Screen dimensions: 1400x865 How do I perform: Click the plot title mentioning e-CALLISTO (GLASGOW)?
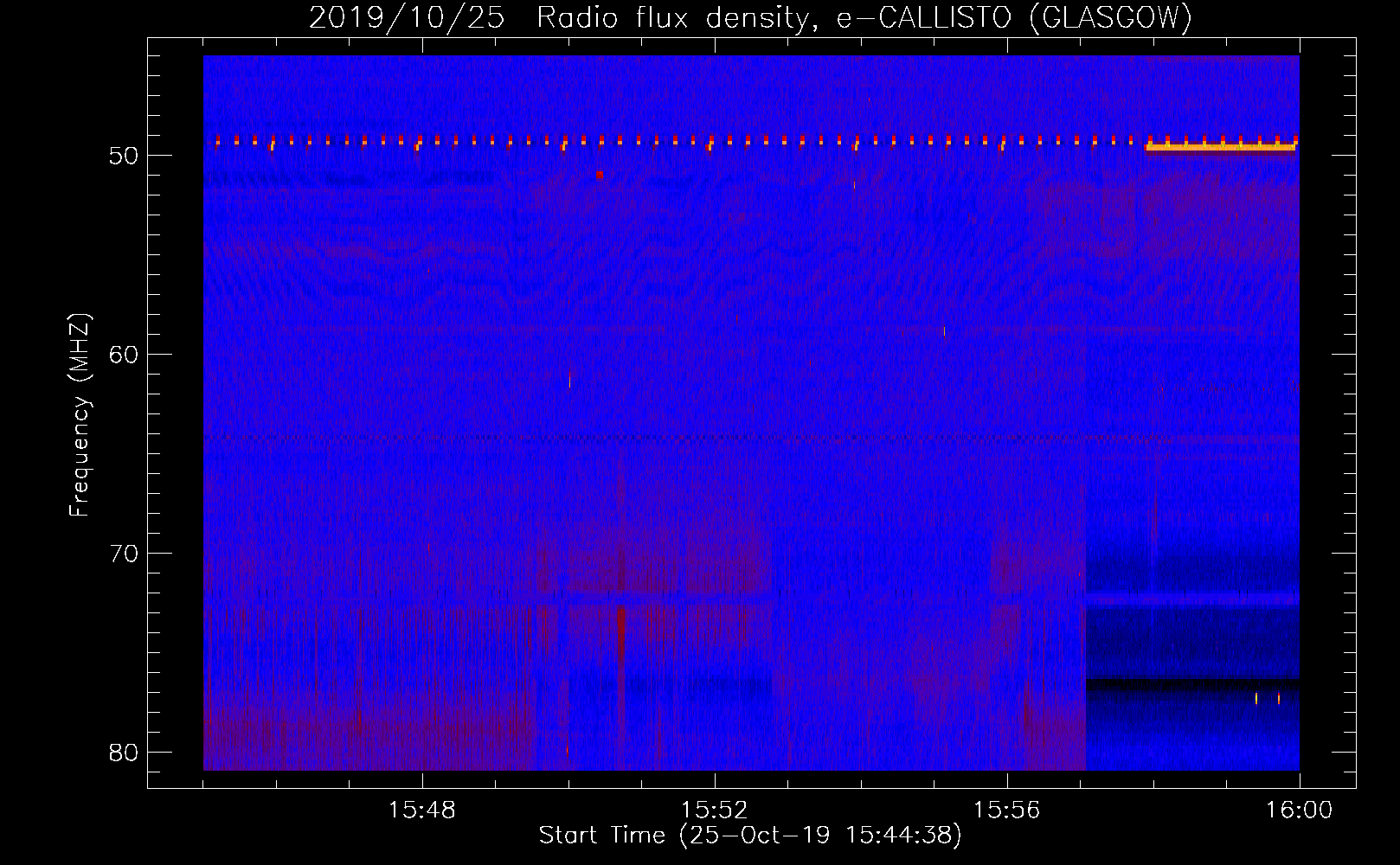750,17
